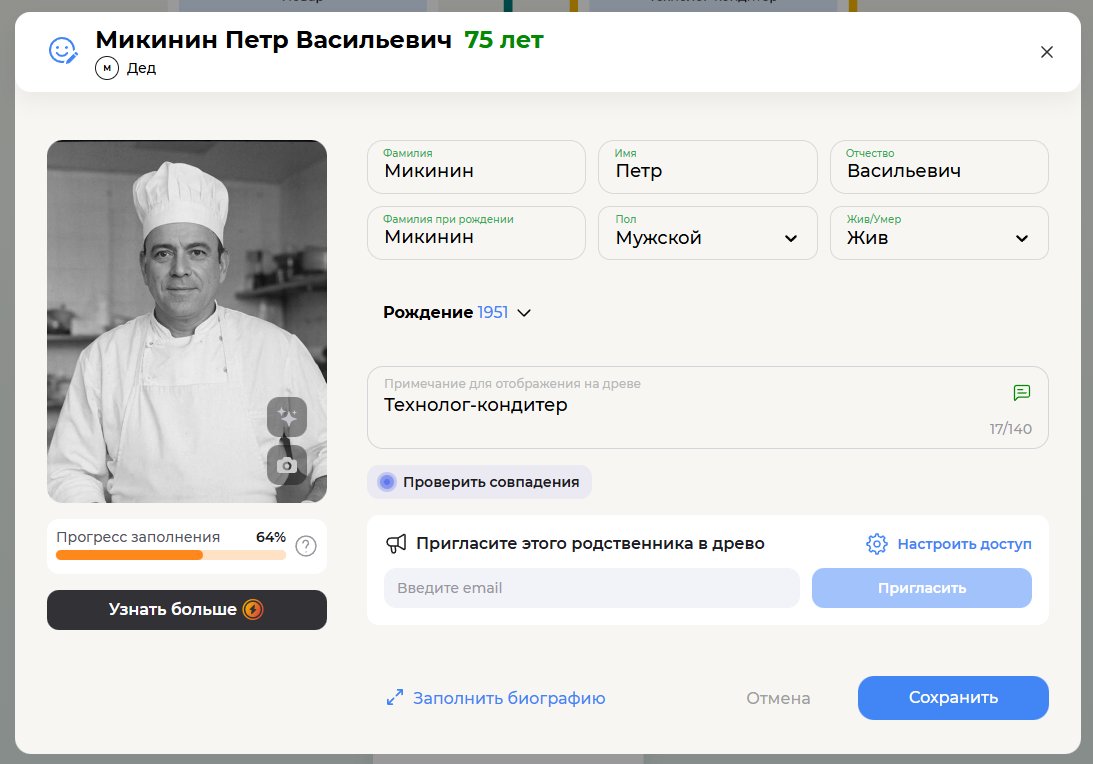Expand the Рождение 1951 section

pos(457,312)
